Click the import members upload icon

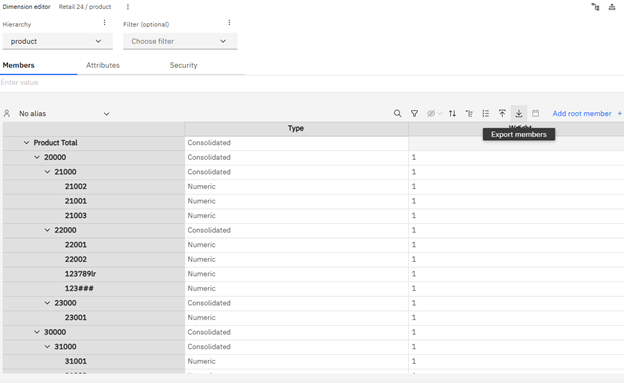[502, 113]
